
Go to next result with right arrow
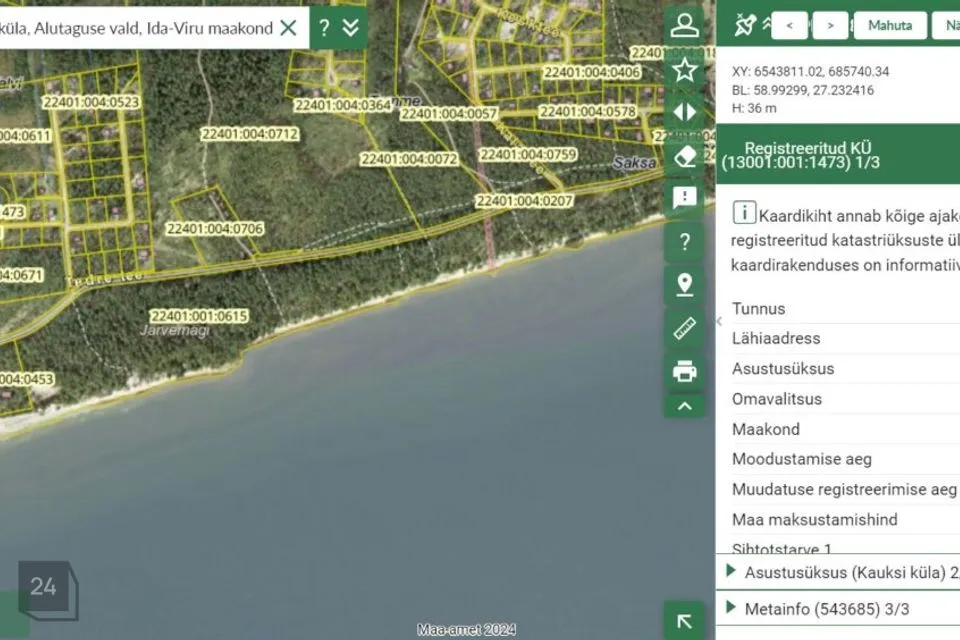[830, 25]
